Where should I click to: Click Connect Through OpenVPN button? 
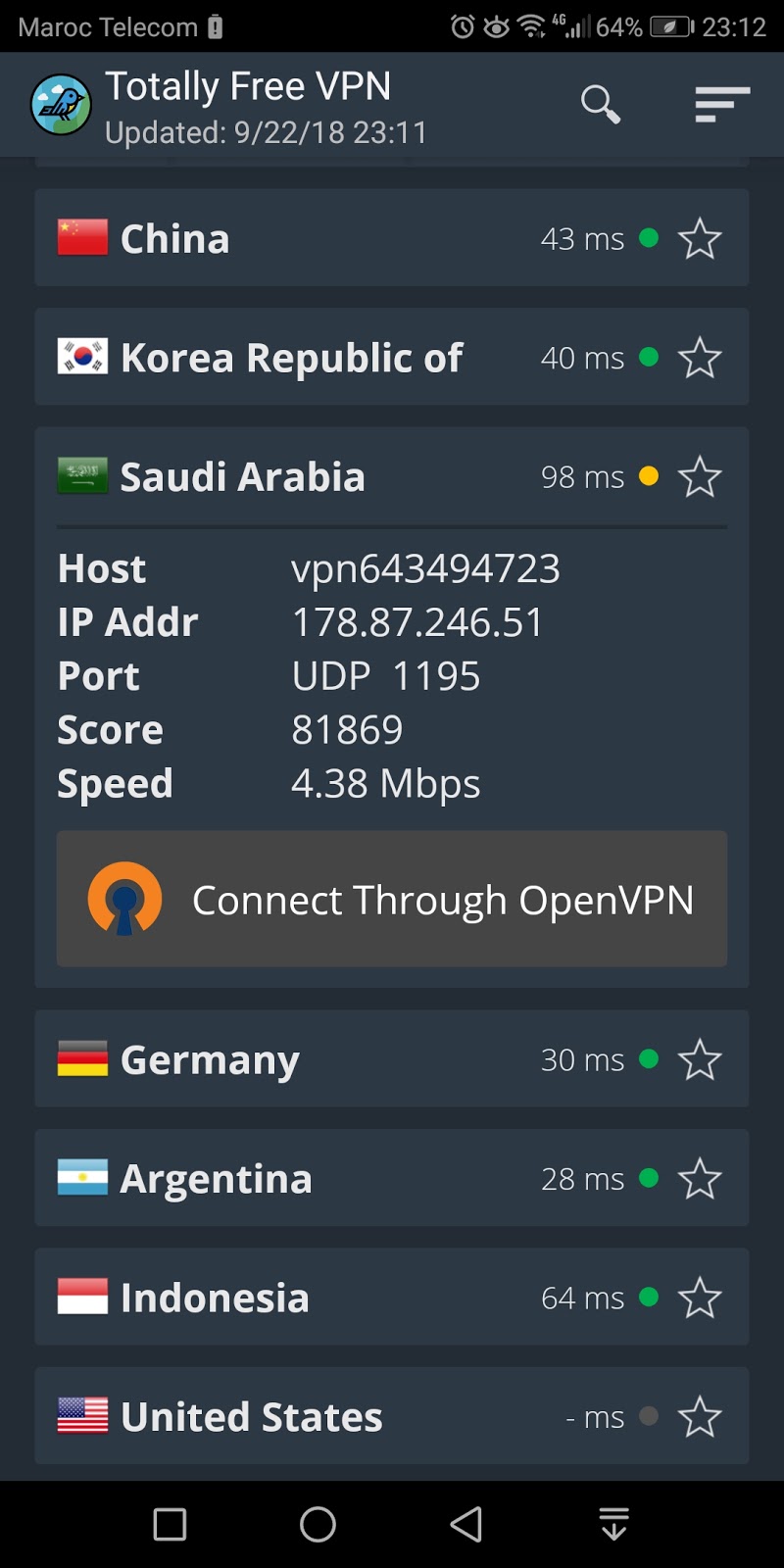(x=392, y=899)
